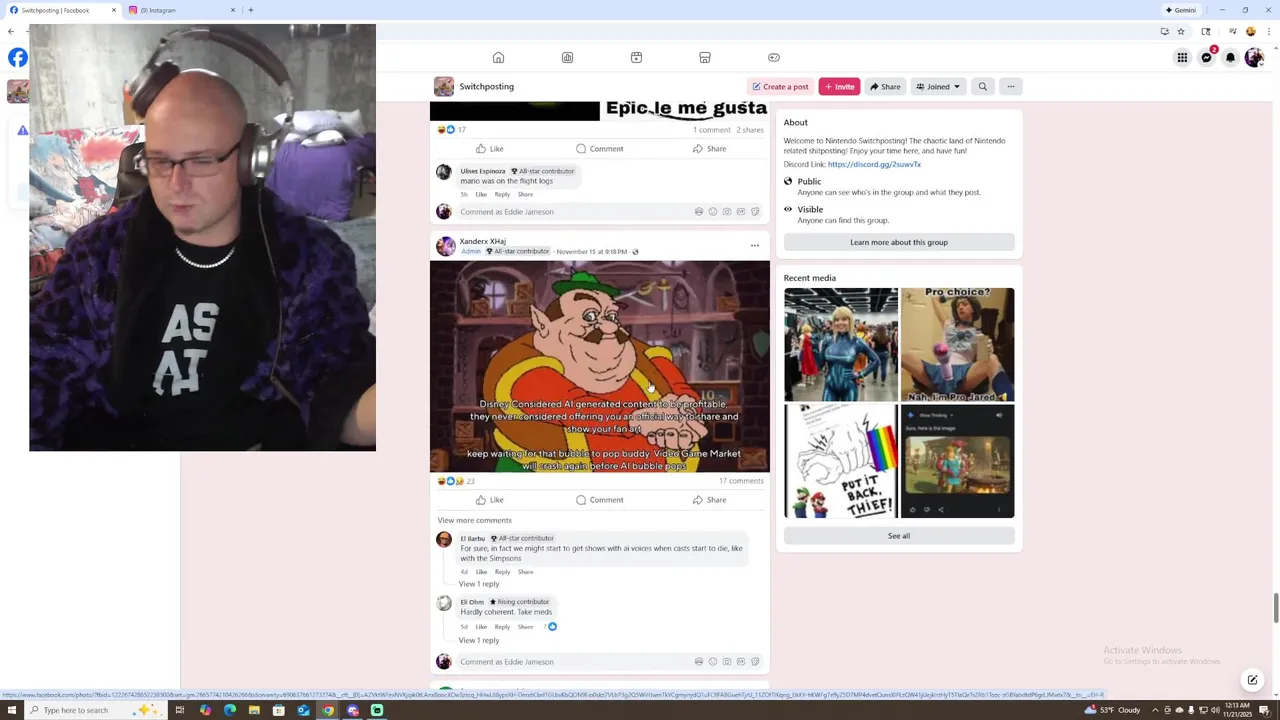Open the Switchposting group name link
Image resolution: width=1280 pixels, height=720 pixels.
point(486,87)
